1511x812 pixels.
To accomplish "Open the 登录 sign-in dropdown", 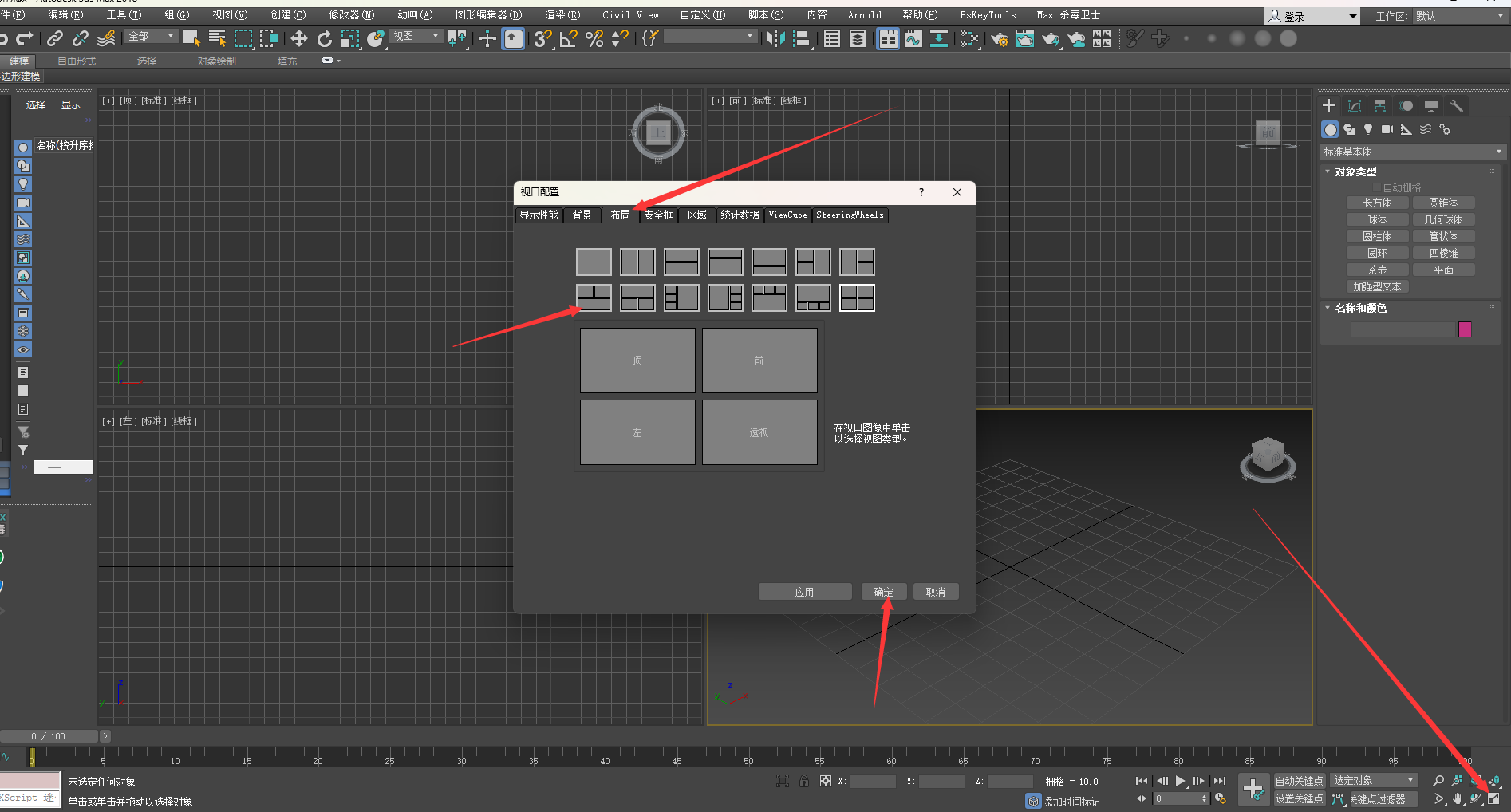I will pyautogui.click(x=1312, y=16).
